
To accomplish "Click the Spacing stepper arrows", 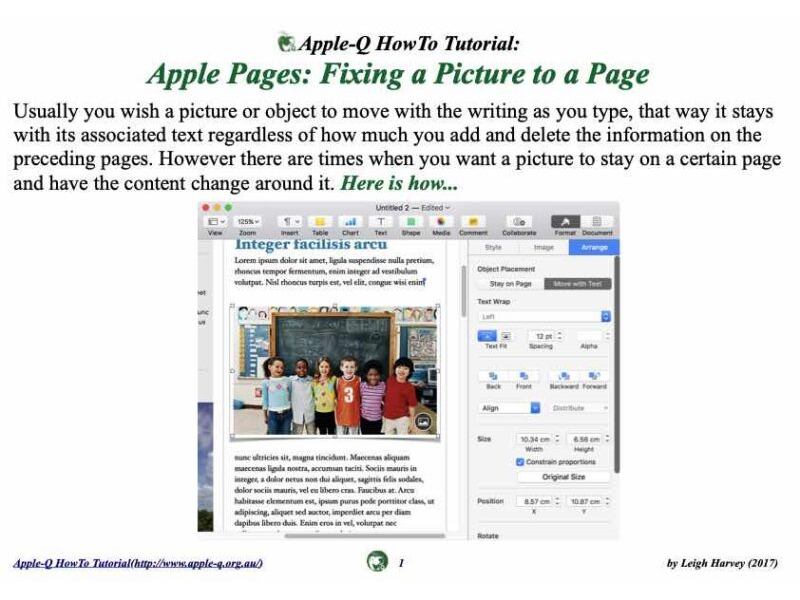I will point(560,336).
